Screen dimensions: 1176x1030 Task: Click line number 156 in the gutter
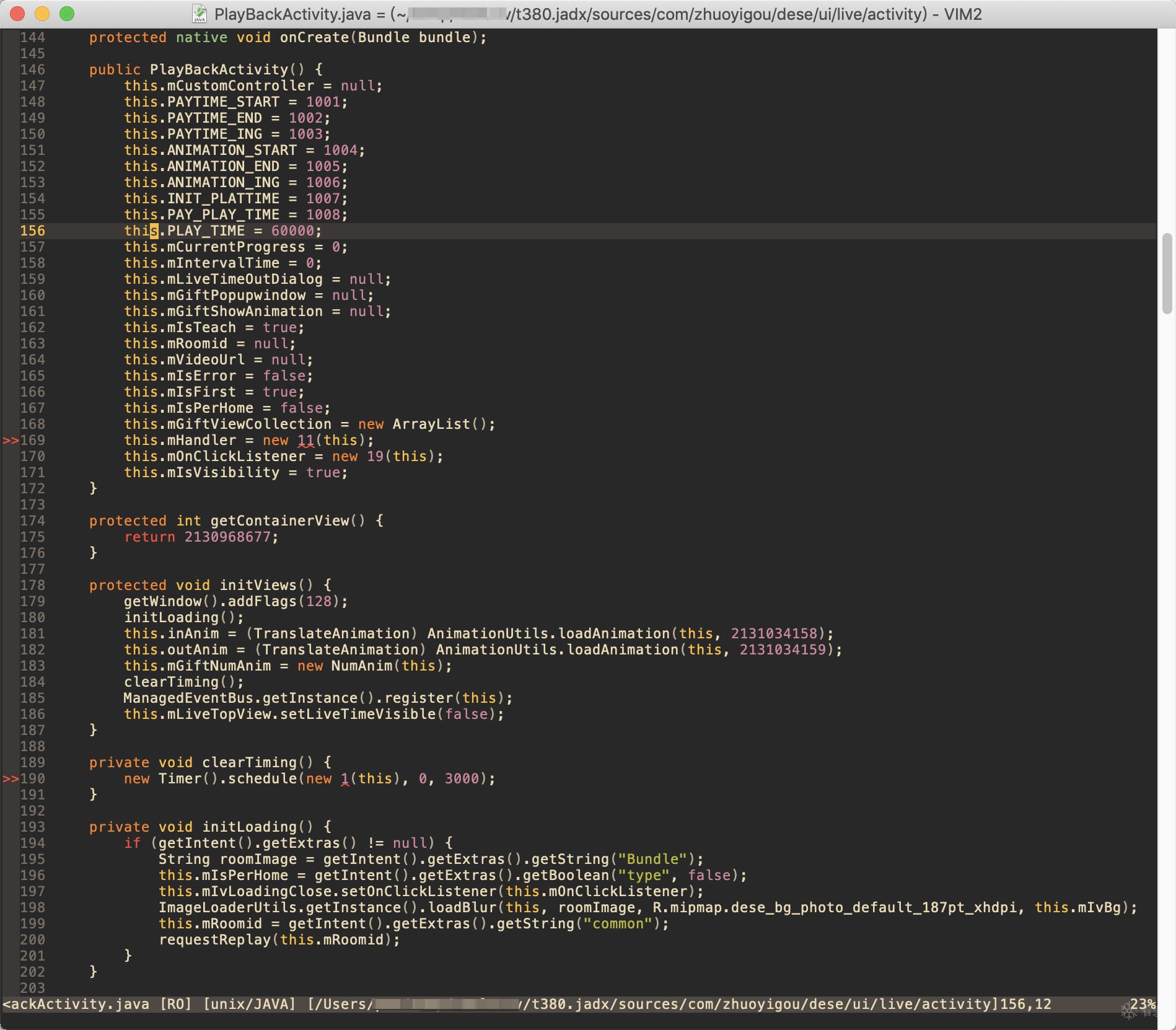32,231
